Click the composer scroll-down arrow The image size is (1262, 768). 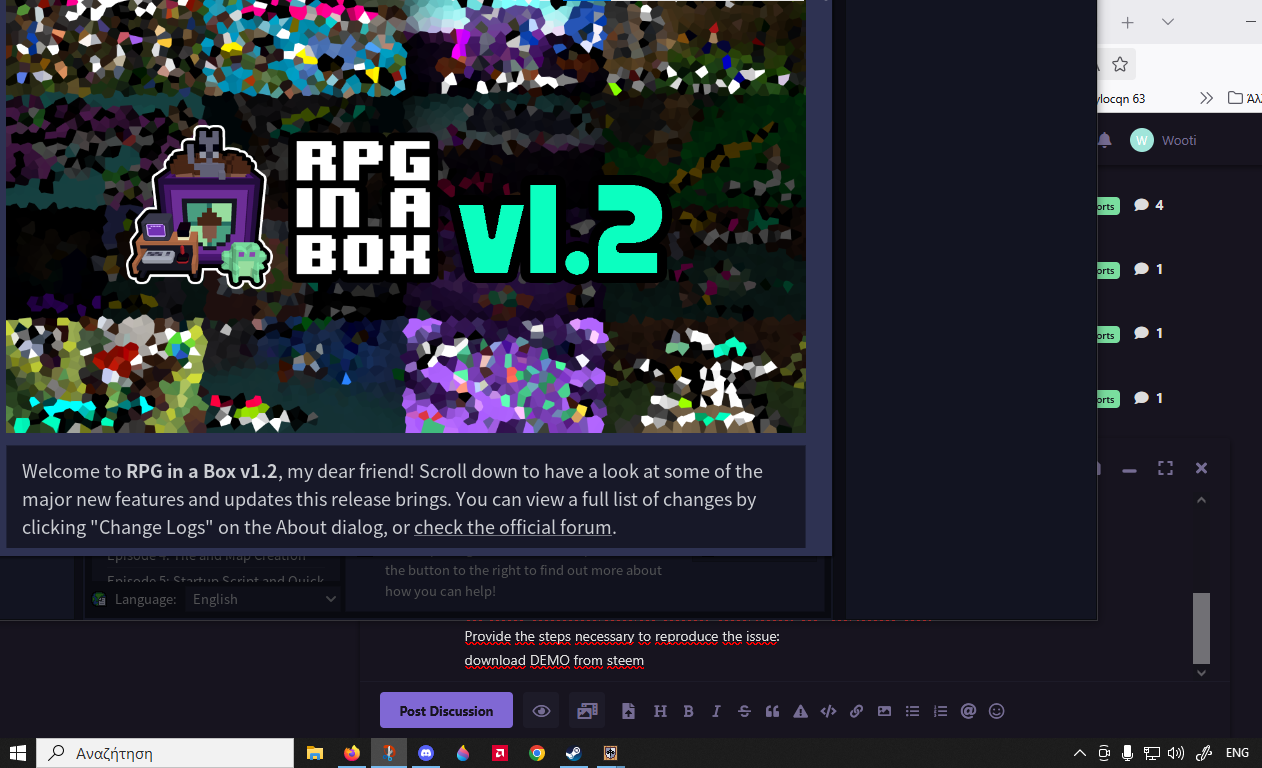1202,673
